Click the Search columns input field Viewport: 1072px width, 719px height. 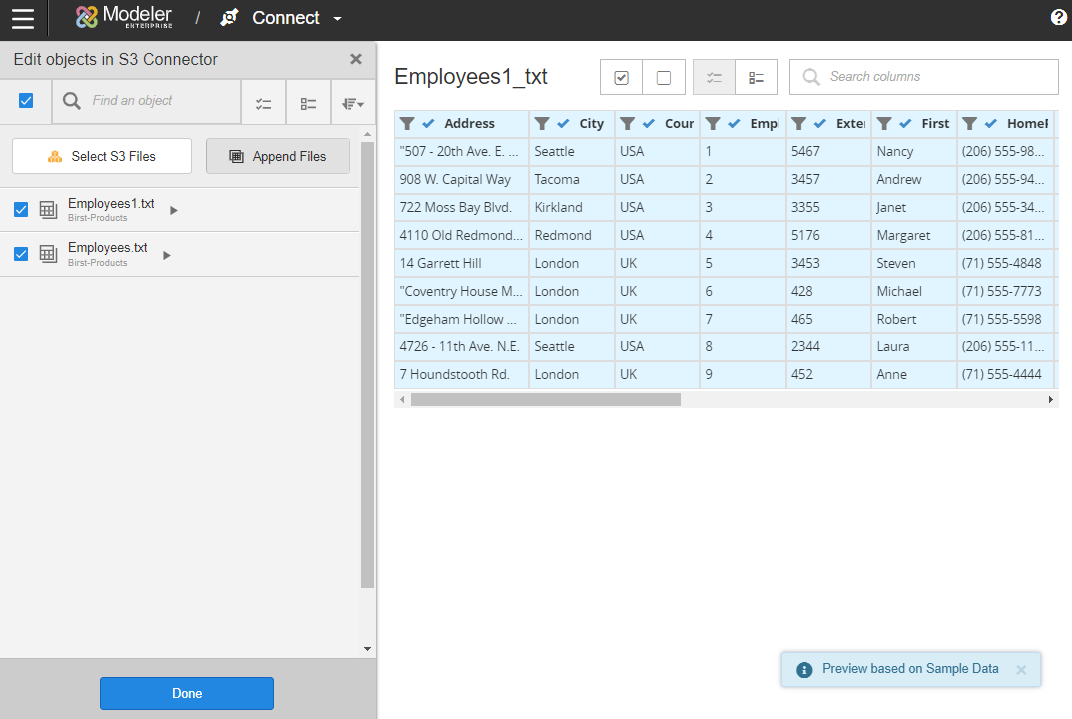pyautogui.click(x=935, y=77)
